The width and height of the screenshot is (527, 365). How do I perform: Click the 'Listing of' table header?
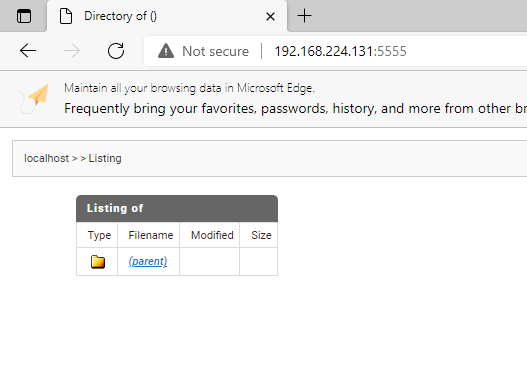tap(177, 208)
